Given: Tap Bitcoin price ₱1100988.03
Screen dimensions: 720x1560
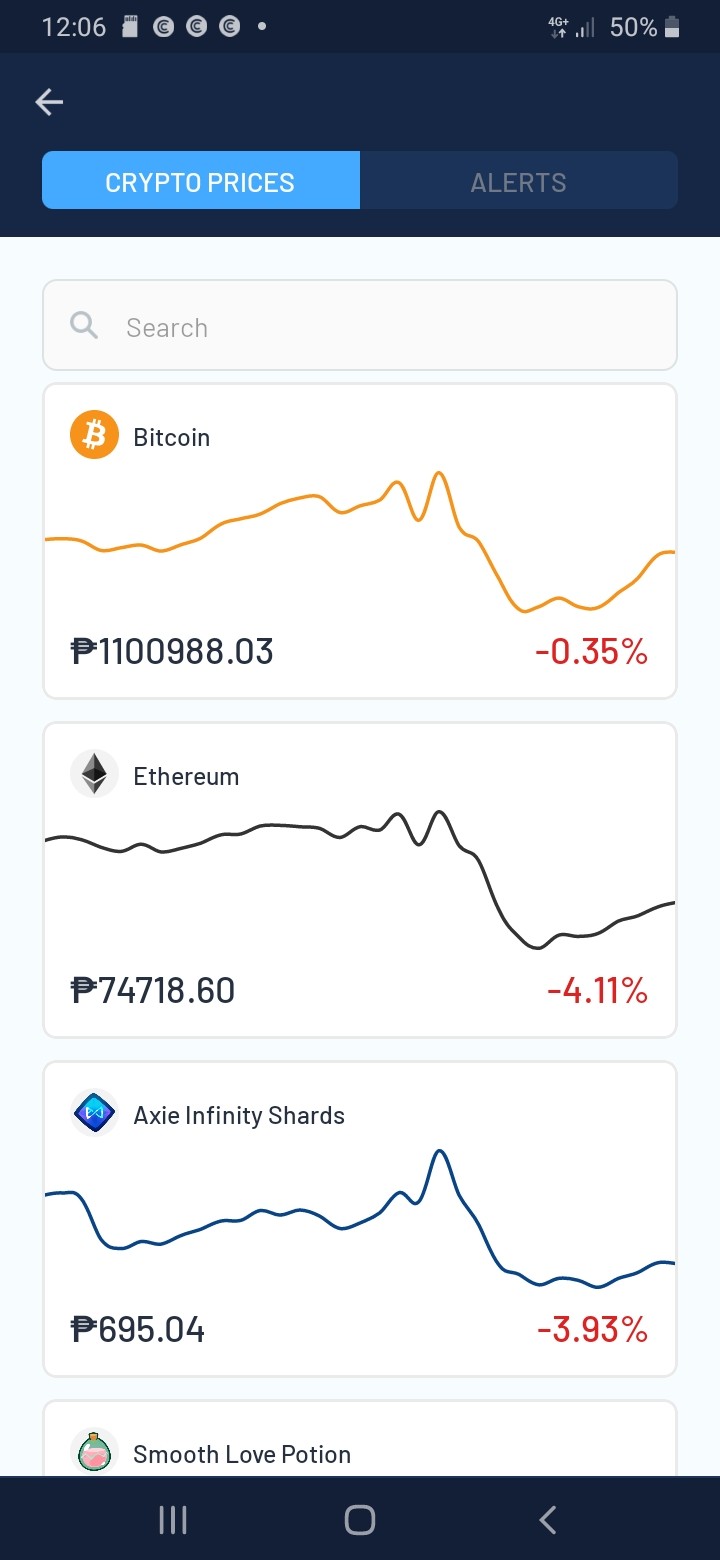Looking at the screenshot, I should tap(172, 652).
